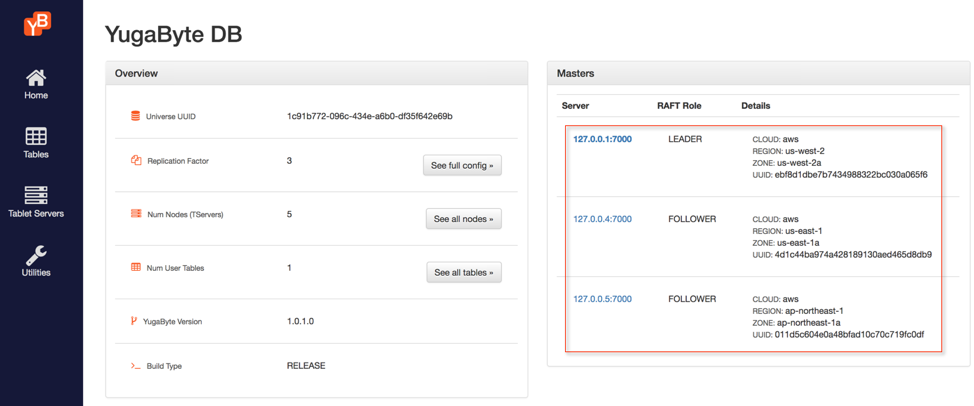Click the Overview panel header
The image size is (974, 406).
pos(316,73)
